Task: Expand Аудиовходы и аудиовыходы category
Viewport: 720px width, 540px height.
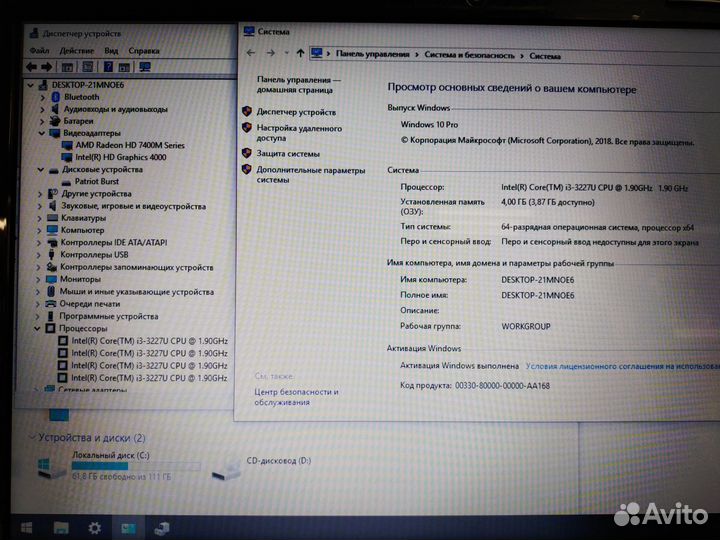Action: click(x=42, y=109)
